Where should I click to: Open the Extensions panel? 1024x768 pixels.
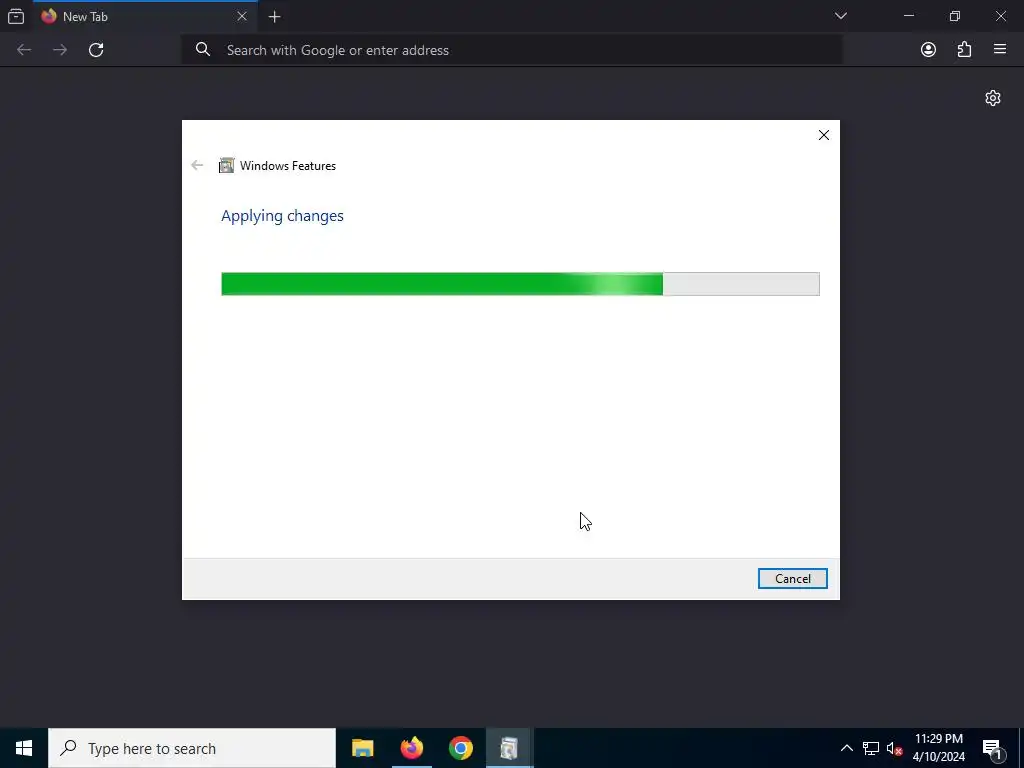[964, 50]
